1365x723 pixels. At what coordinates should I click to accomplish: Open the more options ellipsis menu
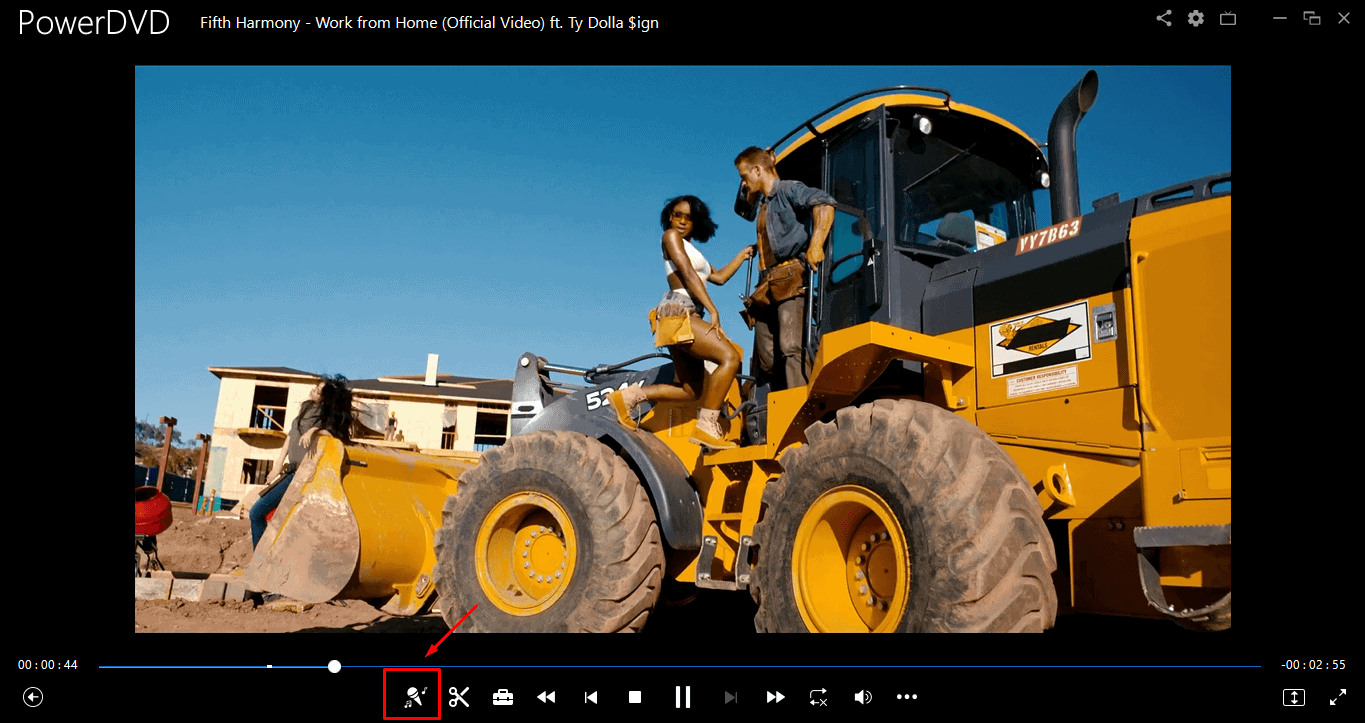(x=907, y=697)
